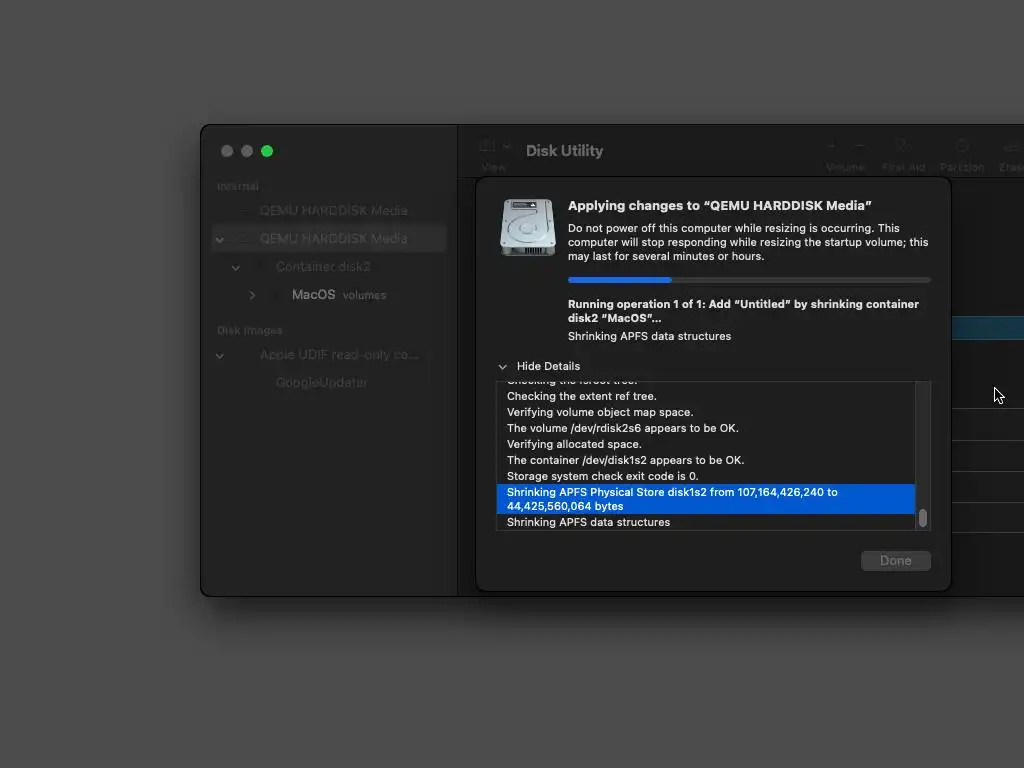Select Apple UDIF read-only disk image
The width and height of the screenshot is (1024, 768).
328,355
